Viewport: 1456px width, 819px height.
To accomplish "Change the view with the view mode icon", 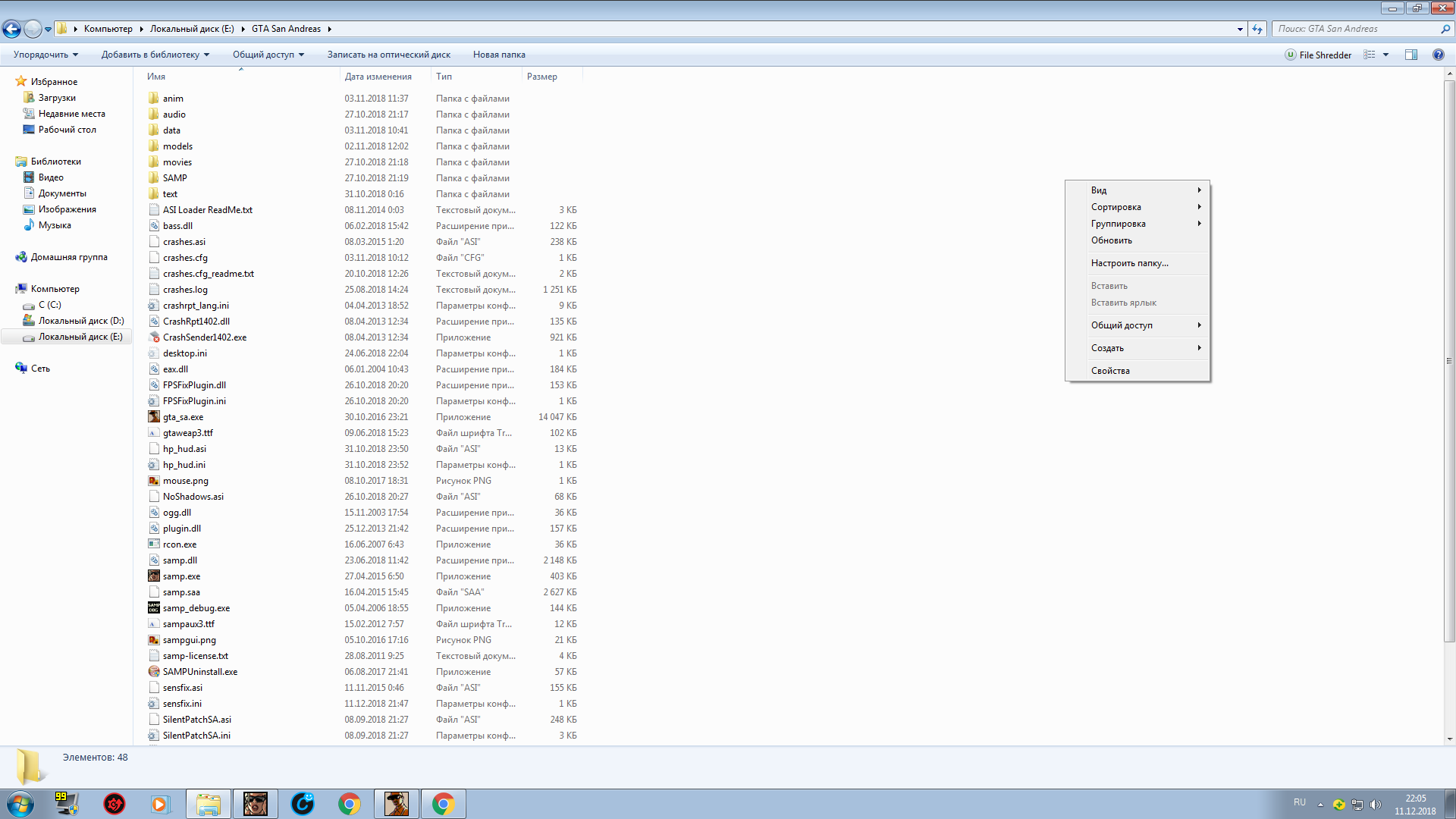I will click(x=1370, y=55).
